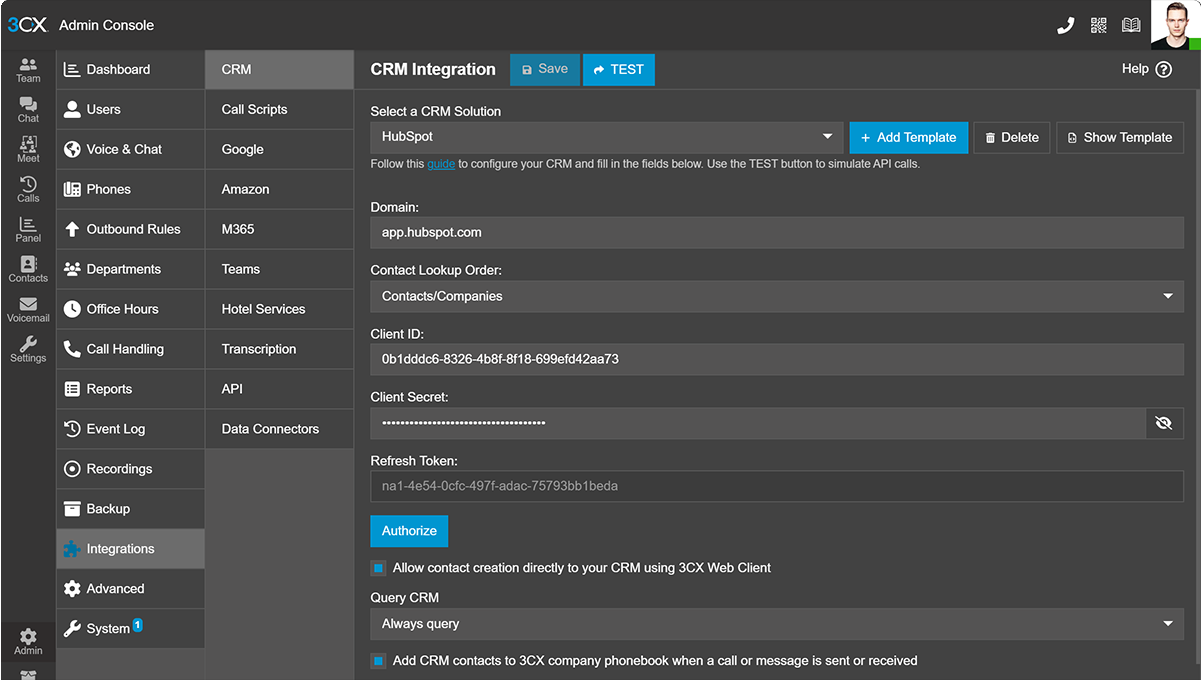
Task: Click the phone dialer icon in header
Action: [1065, 25]
